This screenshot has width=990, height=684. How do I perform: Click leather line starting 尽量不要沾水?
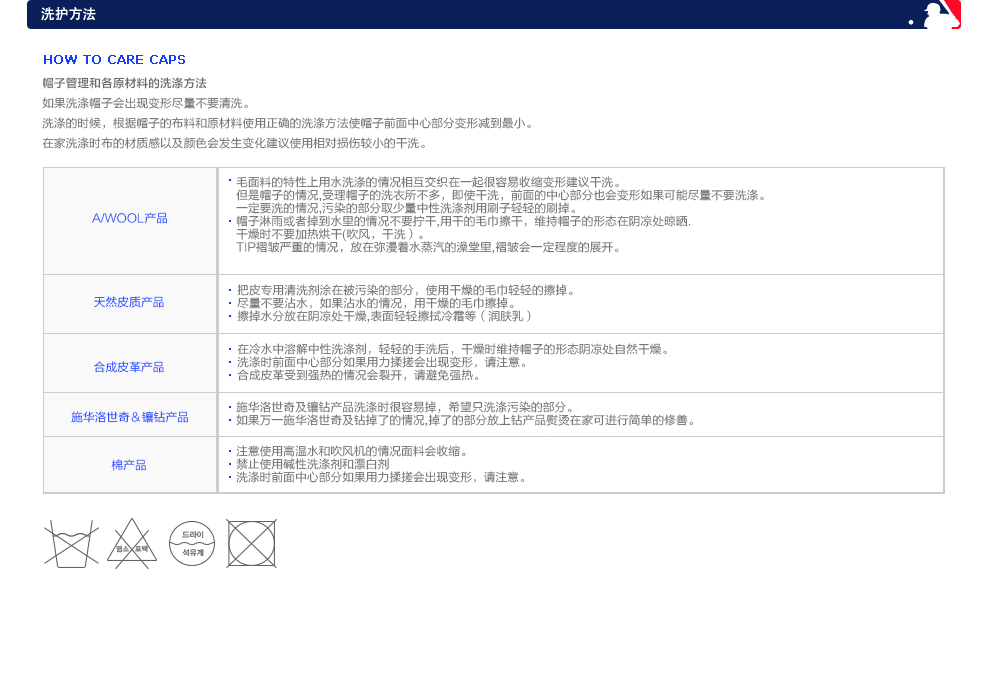376,304
